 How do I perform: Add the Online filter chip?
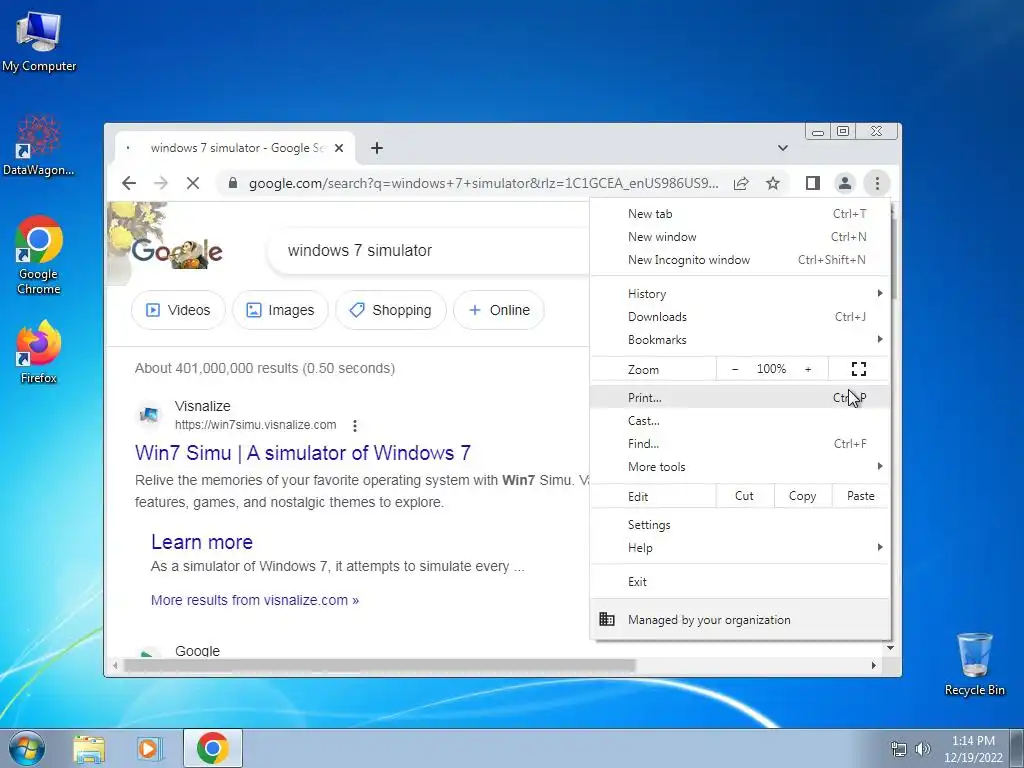point(499,310)
